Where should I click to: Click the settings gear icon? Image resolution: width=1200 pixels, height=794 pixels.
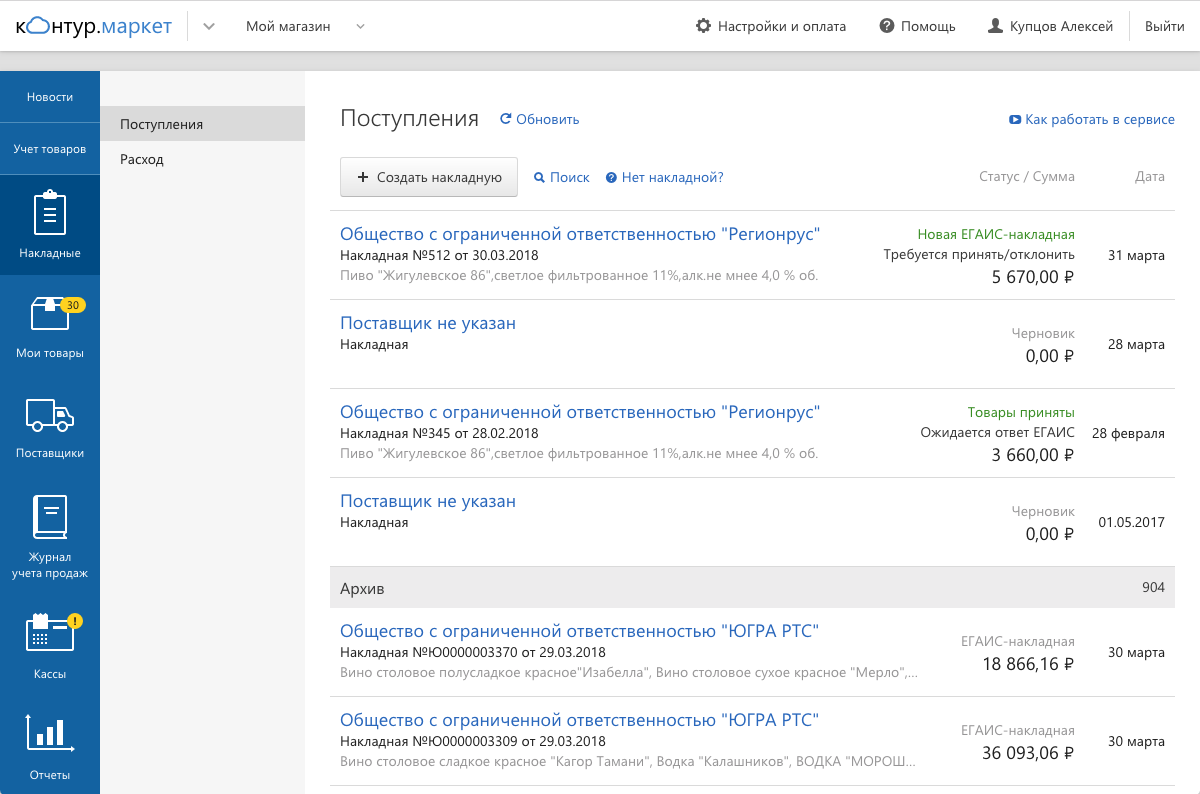coord(704,26)
